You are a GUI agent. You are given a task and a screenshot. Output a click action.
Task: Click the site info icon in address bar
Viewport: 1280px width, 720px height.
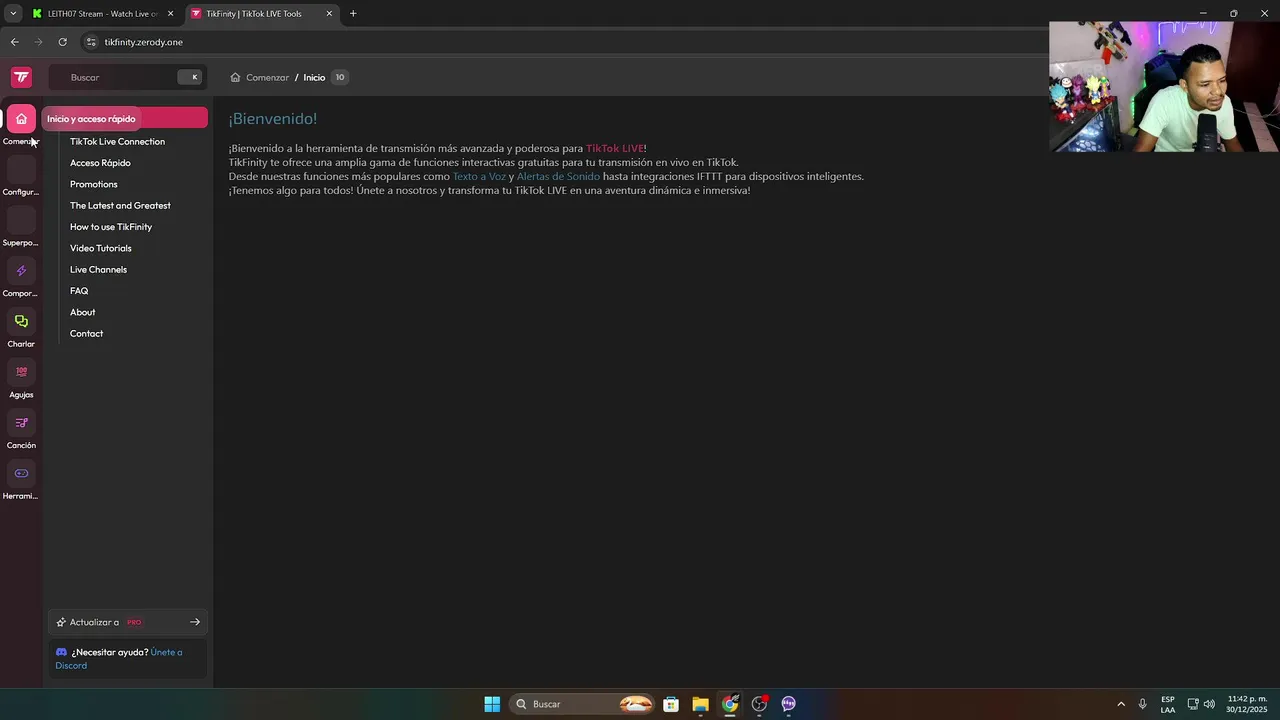click(x=91, y=42)
